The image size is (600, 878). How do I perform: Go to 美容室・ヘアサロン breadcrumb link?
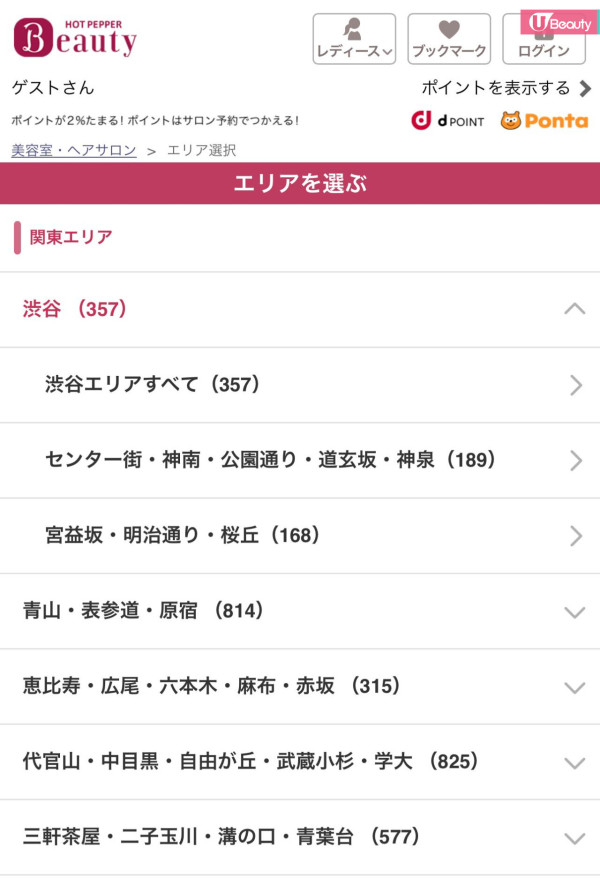coord(74,150)
